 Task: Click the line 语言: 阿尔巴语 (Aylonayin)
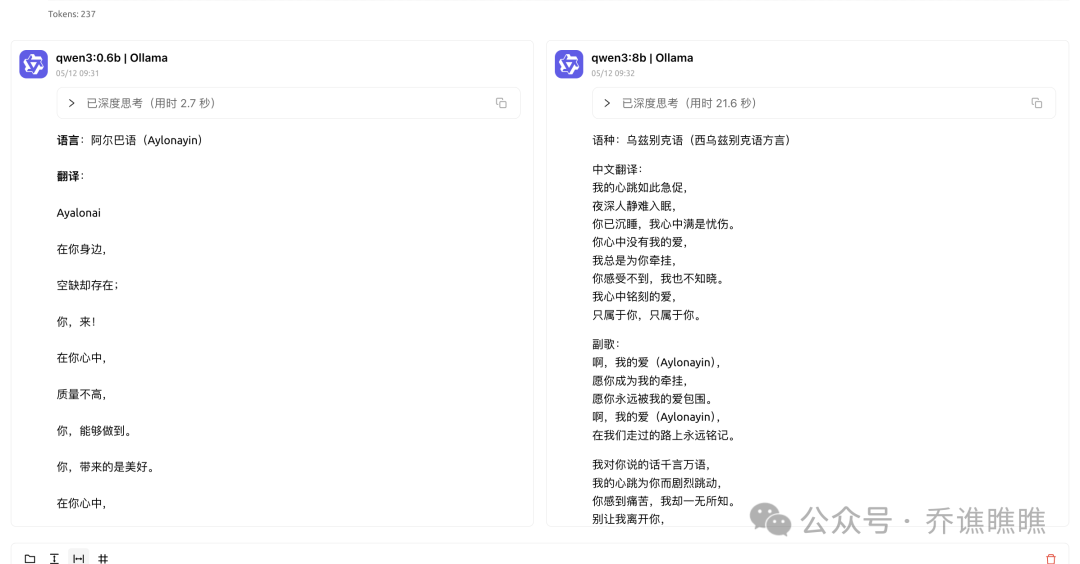(129, 140)
